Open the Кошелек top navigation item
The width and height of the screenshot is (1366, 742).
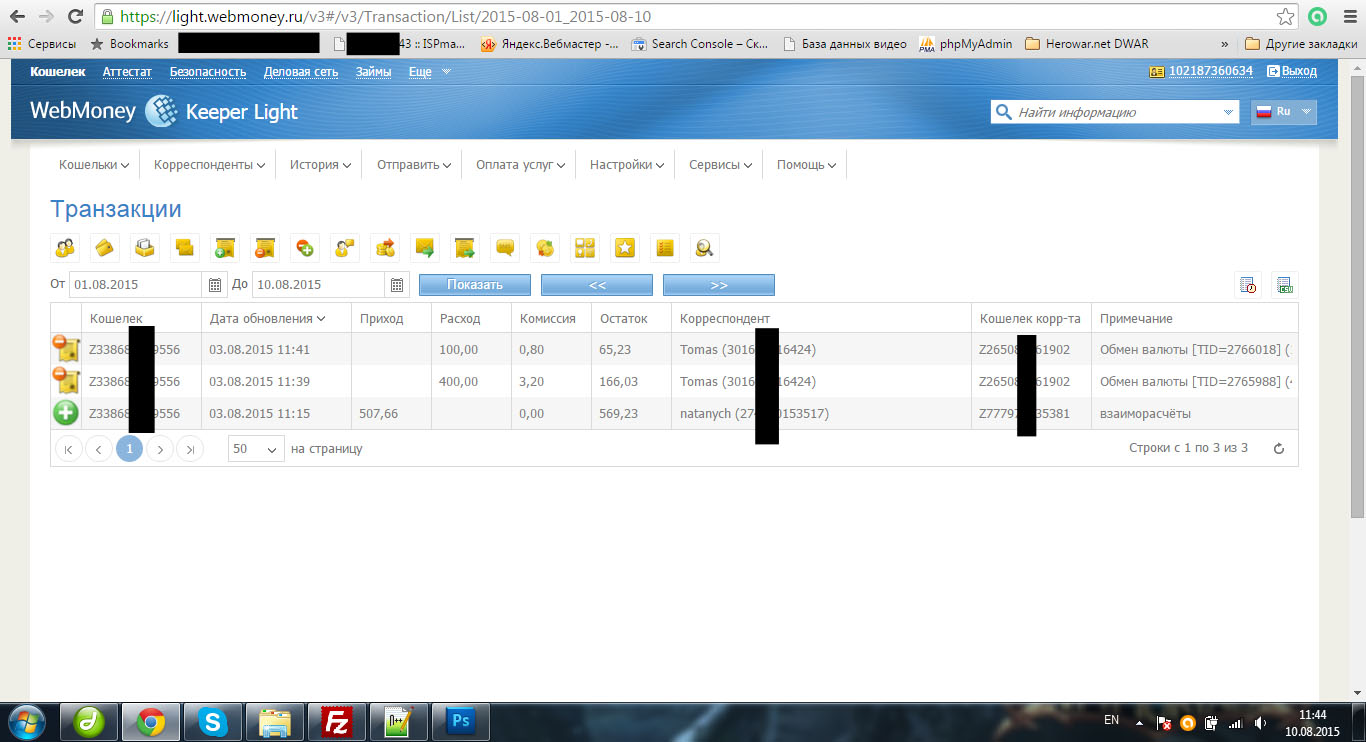(58, 72)
